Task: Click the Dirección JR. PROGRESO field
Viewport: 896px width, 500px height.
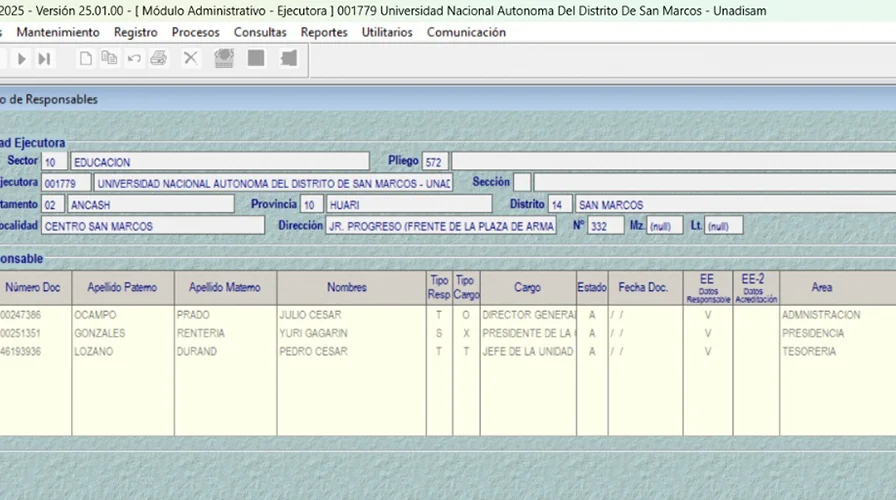Action: tap(441, 226)
